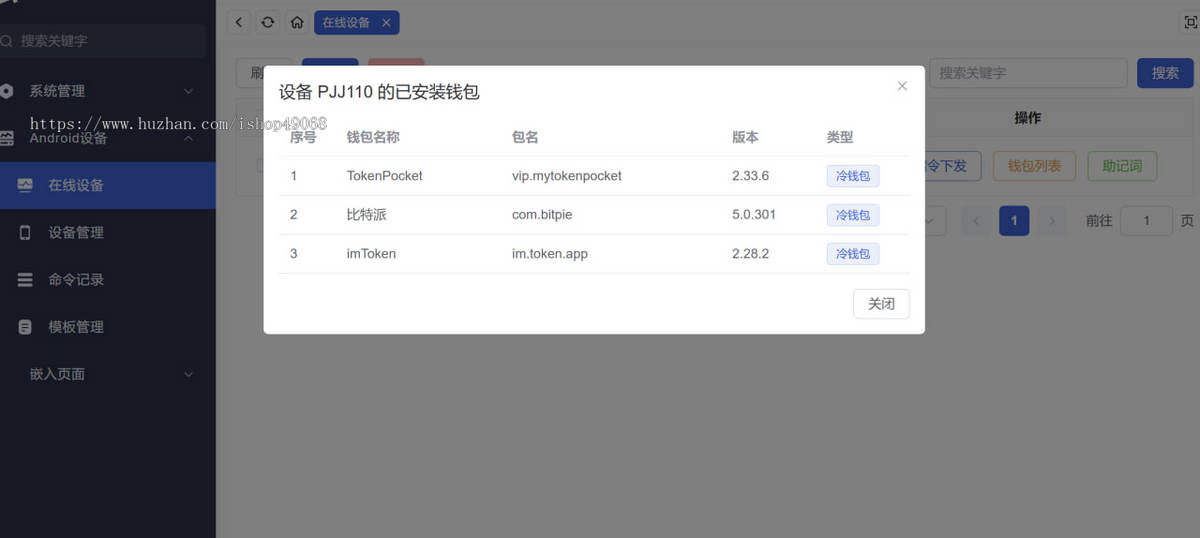This screenshot has height=538, width=1200.
Task: Click the 类型 column header
Action: click(840, 138)
